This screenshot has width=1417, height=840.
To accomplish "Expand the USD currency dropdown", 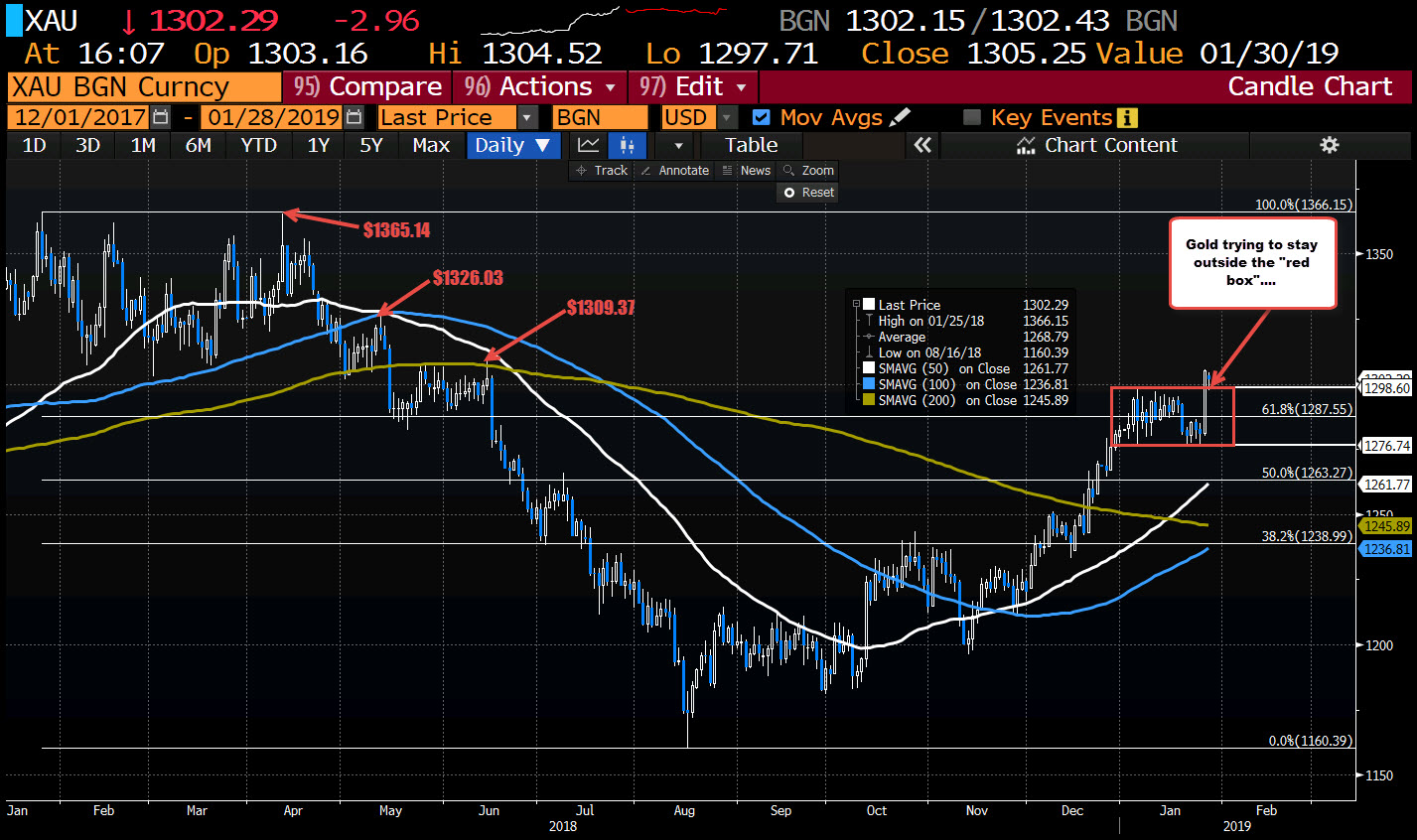I will (729, 117).
